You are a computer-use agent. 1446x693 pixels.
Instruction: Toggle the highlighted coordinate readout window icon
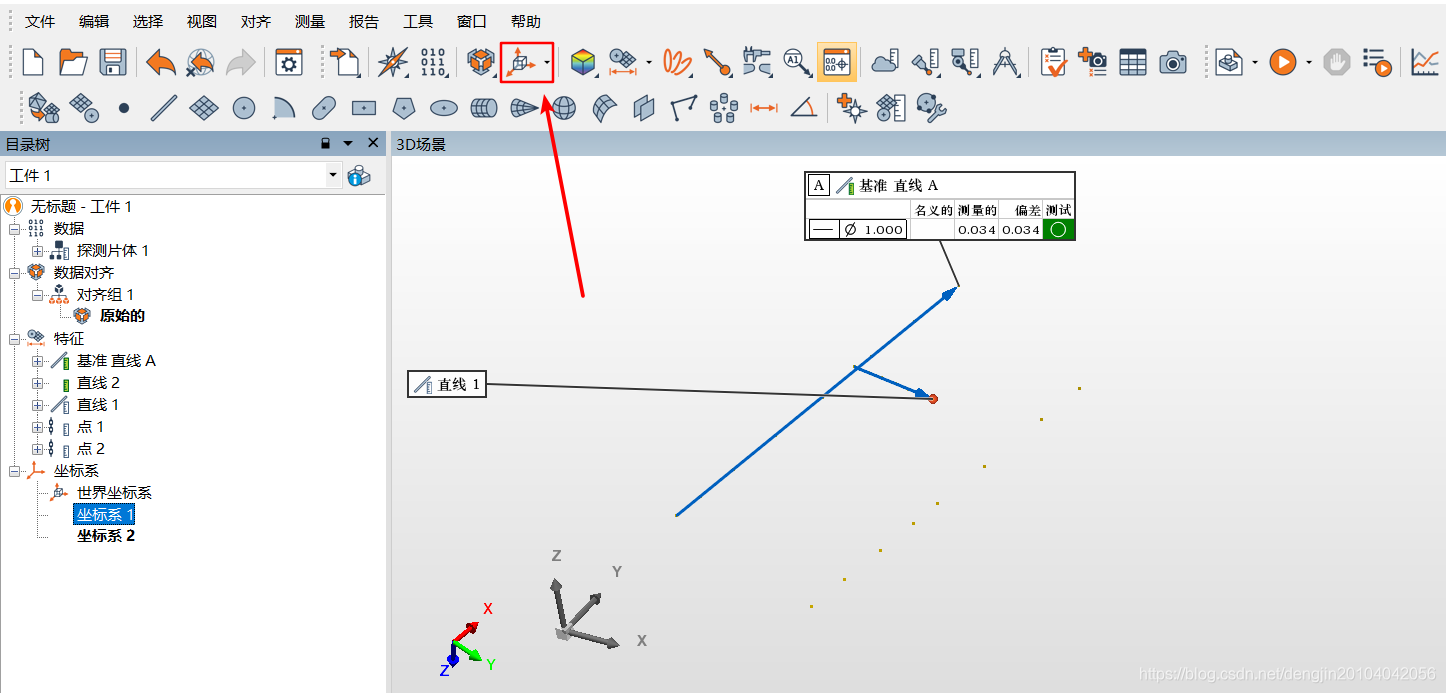tap(836, 62)
